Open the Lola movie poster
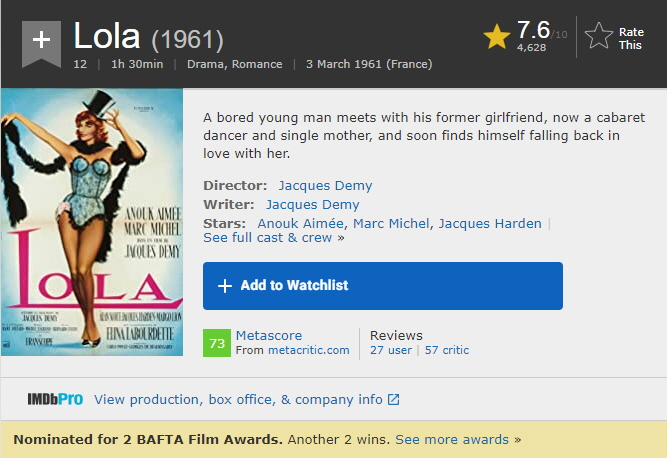Image resolution: width=667 pixels, height=458 pixels. tap(92, 221)
